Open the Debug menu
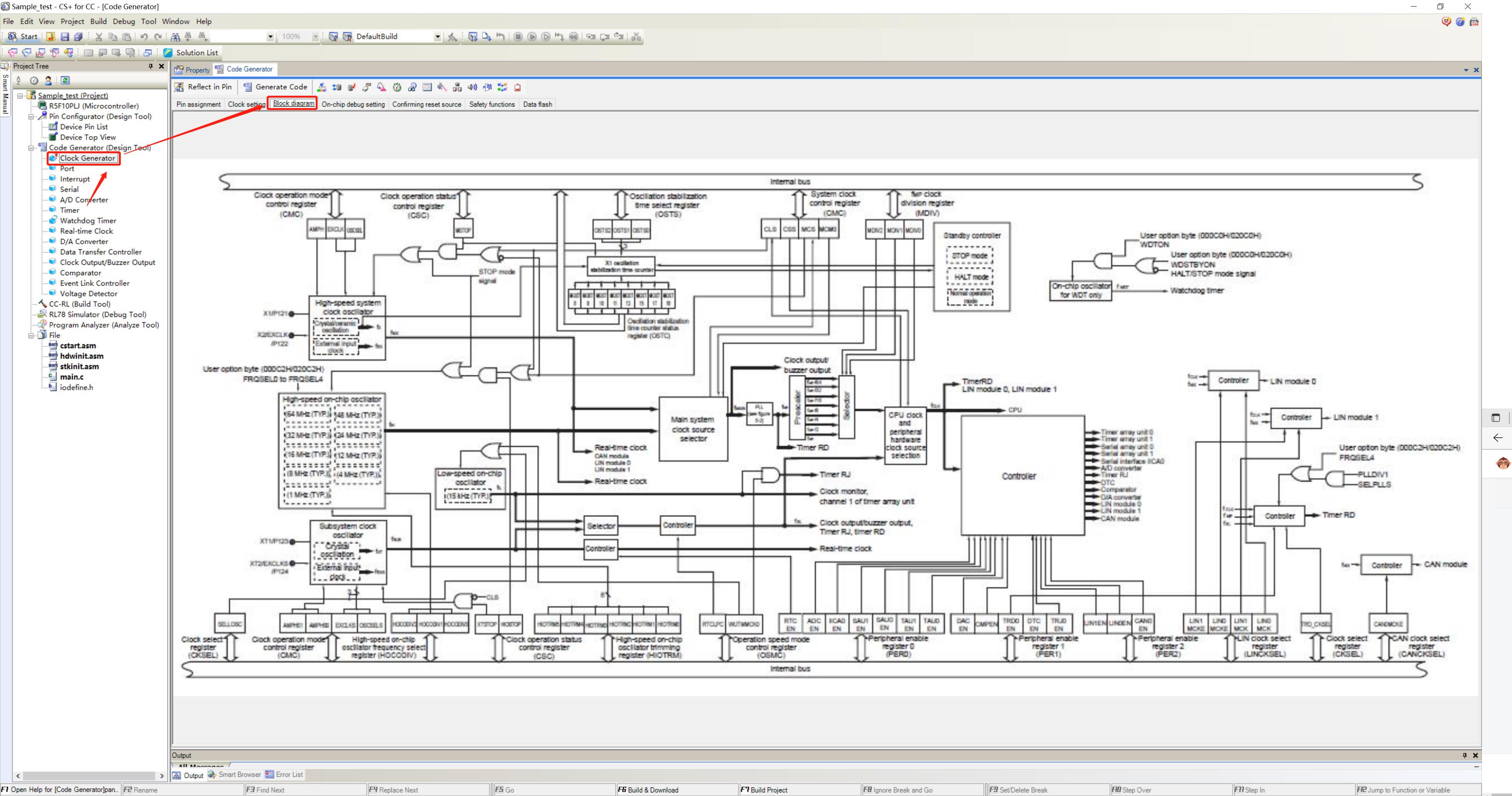The image size is (1512, 796). coord(124,21)
